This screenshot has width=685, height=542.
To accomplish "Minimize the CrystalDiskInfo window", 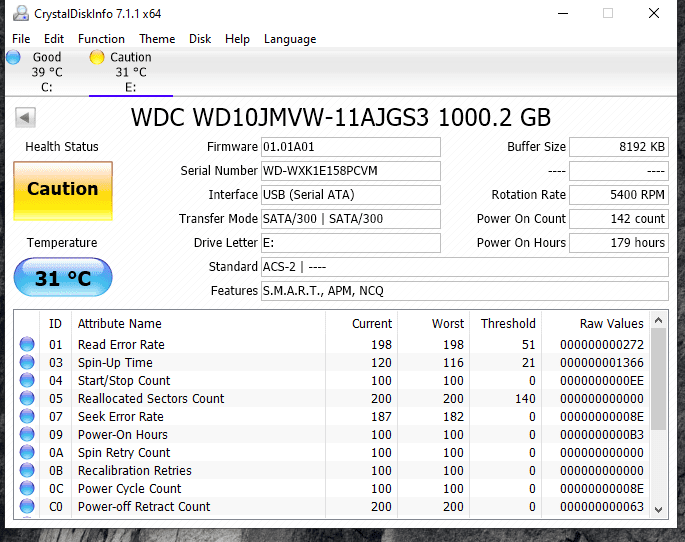I will point(563,14).
